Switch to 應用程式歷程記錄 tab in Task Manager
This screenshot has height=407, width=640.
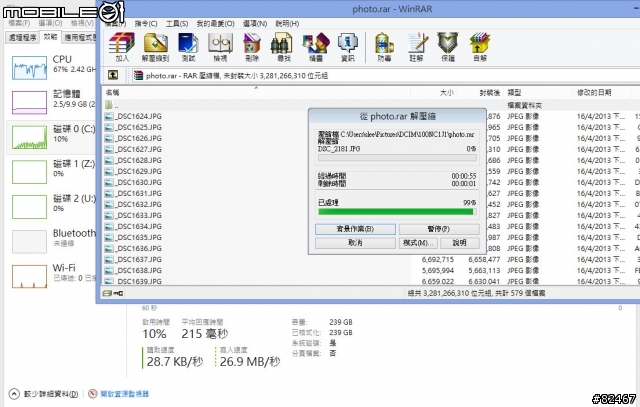click(x=80, y=38)
